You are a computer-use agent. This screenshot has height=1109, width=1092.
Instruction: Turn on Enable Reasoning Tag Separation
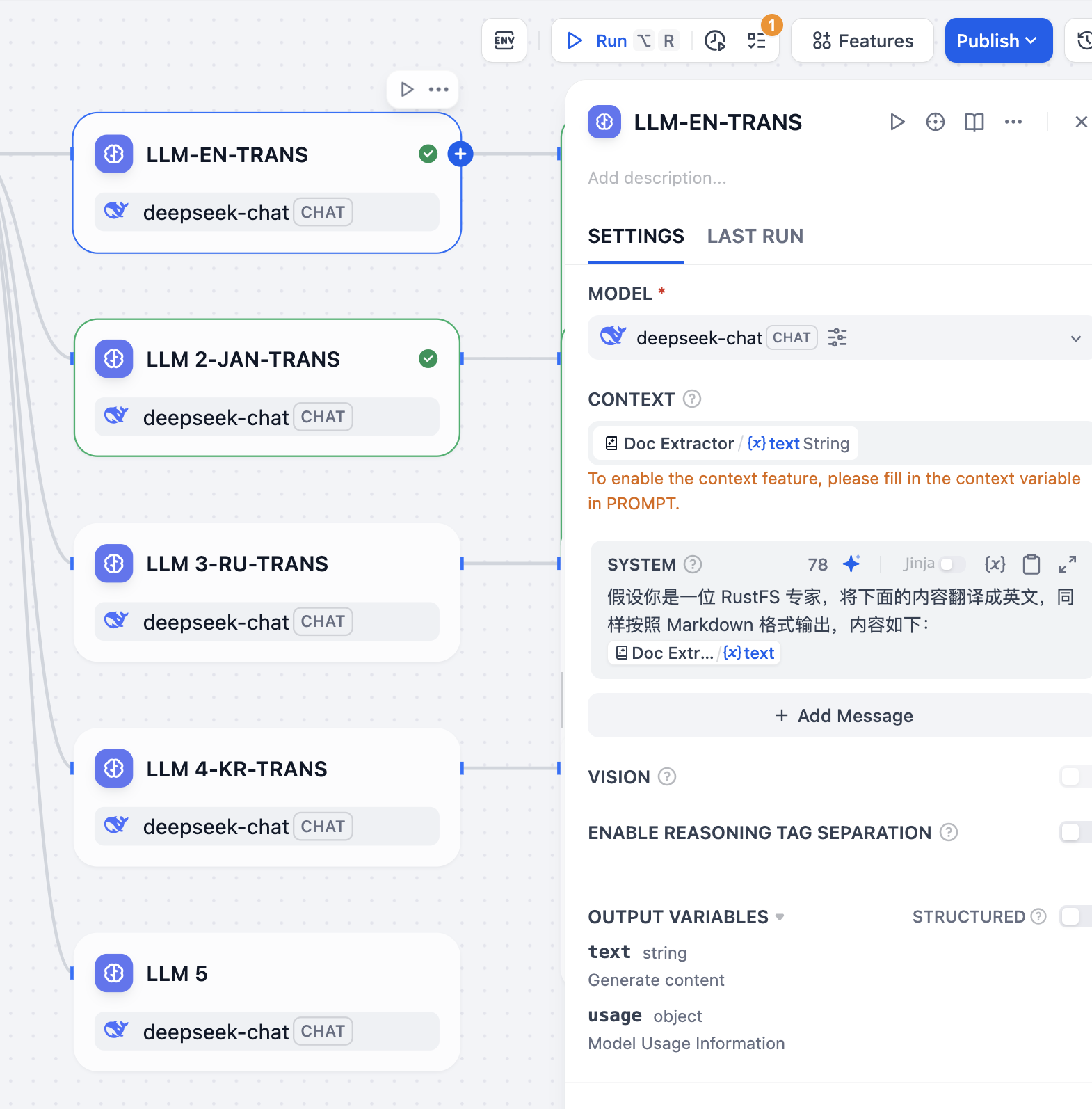pyautogui.click(x=1075, y=832)
